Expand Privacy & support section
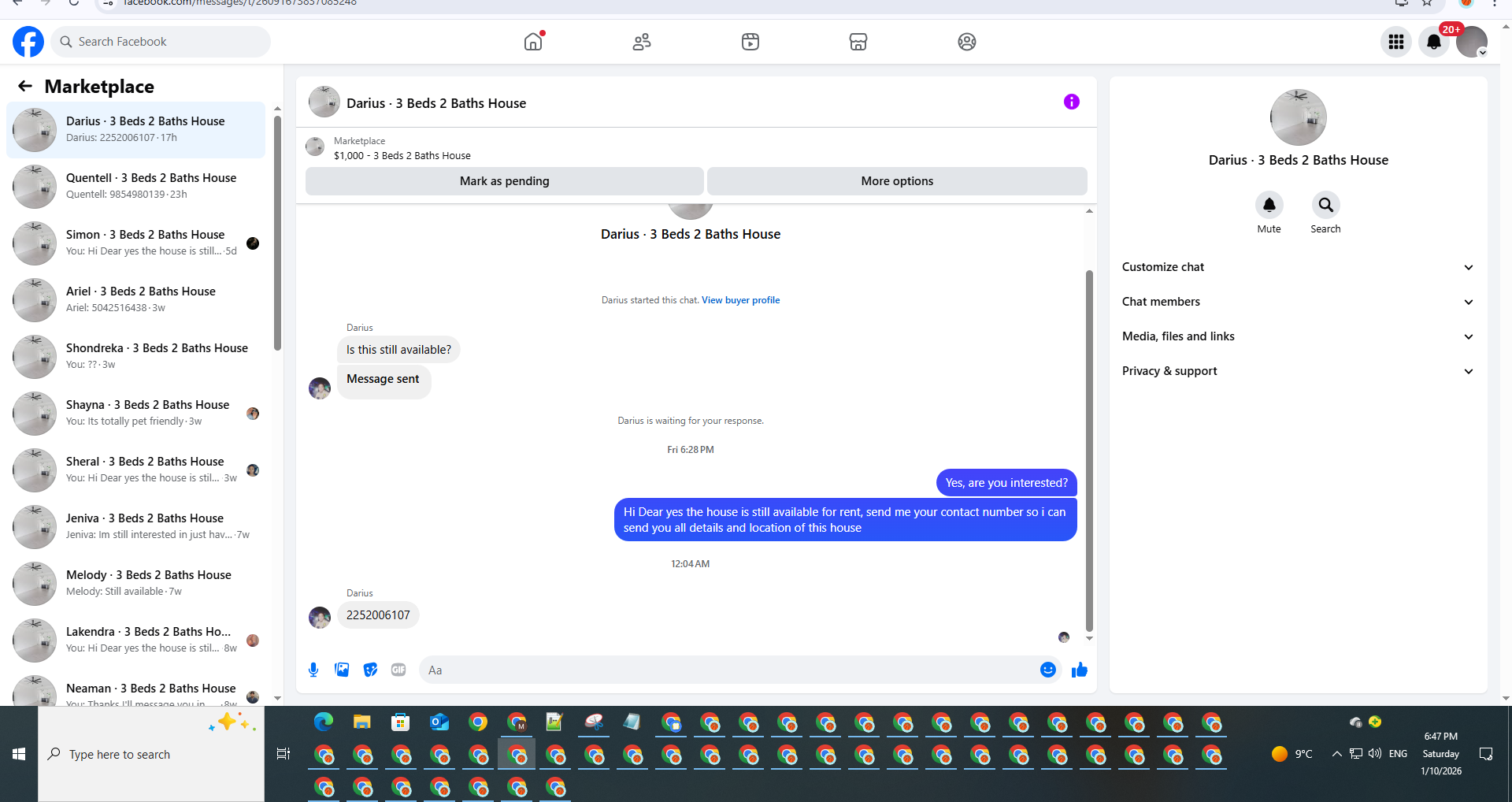 [x=1298, y=371]
